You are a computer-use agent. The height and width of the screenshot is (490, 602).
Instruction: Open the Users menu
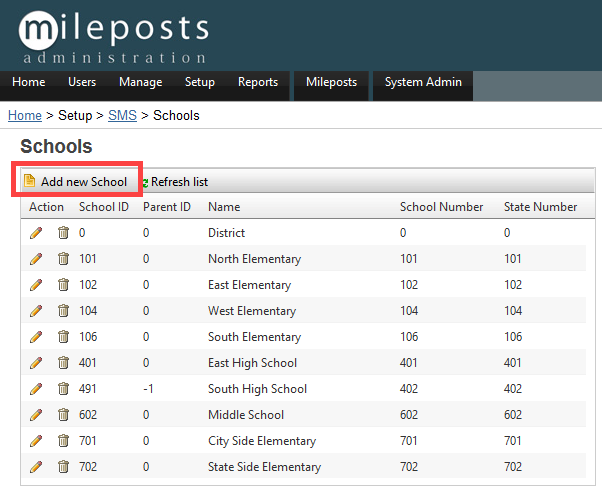pyautogui.click(x=82, y=82)
